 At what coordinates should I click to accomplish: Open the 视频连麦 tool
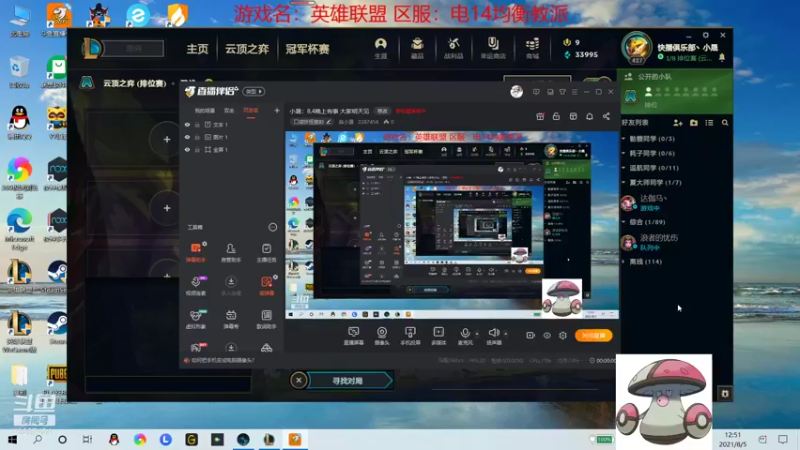point(196,286)
